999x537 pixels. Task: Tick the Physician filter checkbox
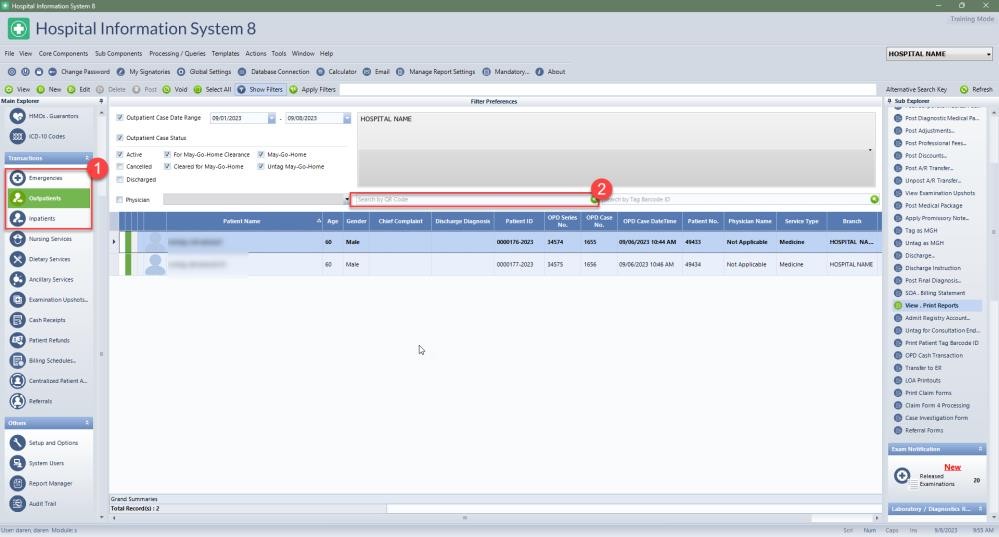121,200
